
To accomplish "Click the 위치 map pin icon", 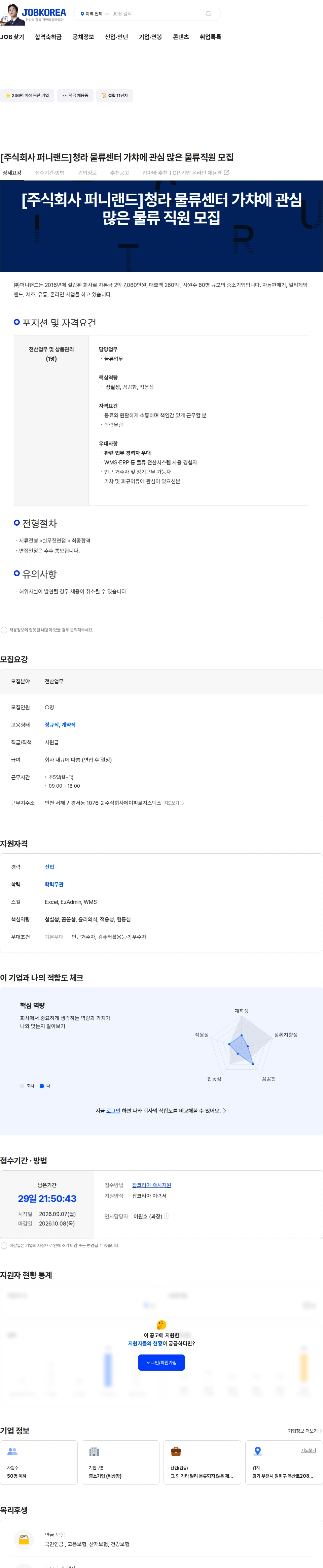I will (257, 1452).
